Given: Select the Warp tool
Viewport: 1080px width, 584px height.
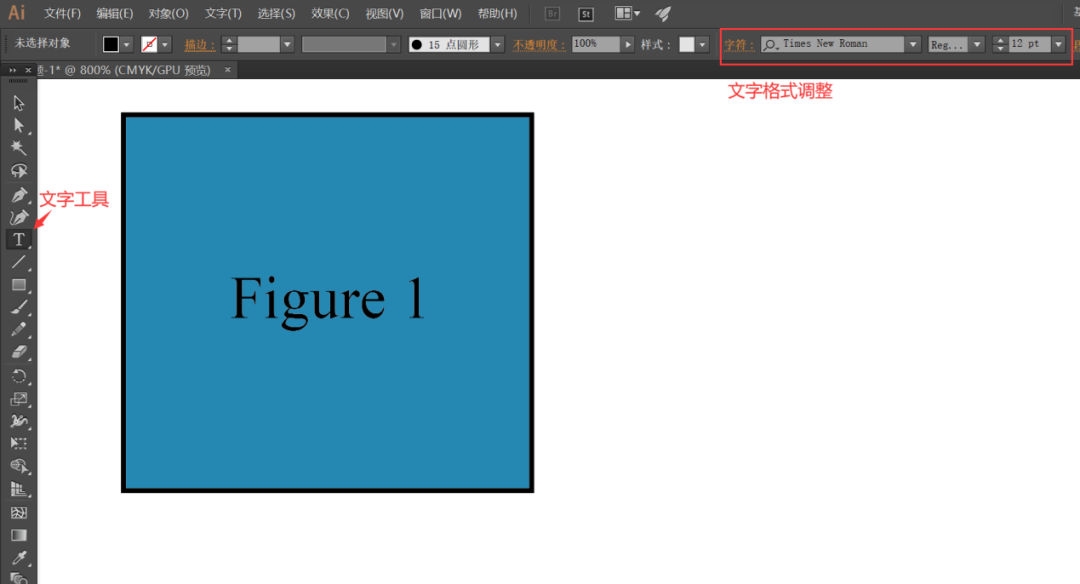Looking at the screenshot, I should pyautogui.click(x=19, y=421).
